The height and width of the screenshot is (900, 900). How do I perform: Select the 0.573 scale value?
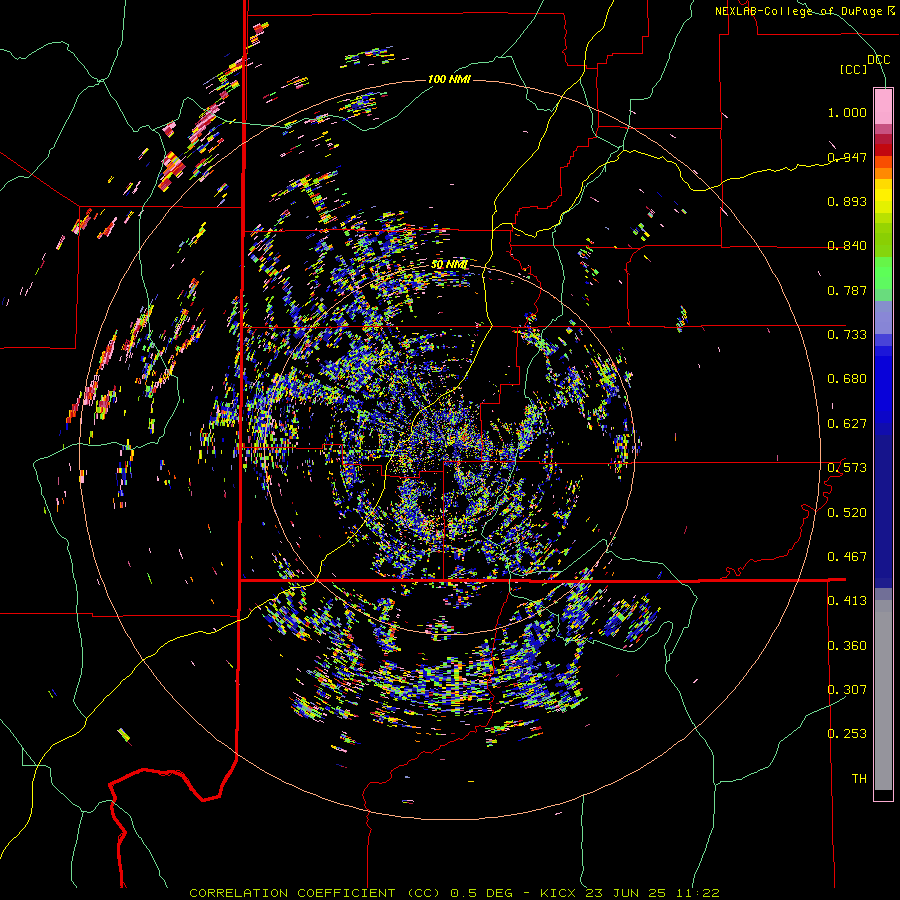coord(847,468)
